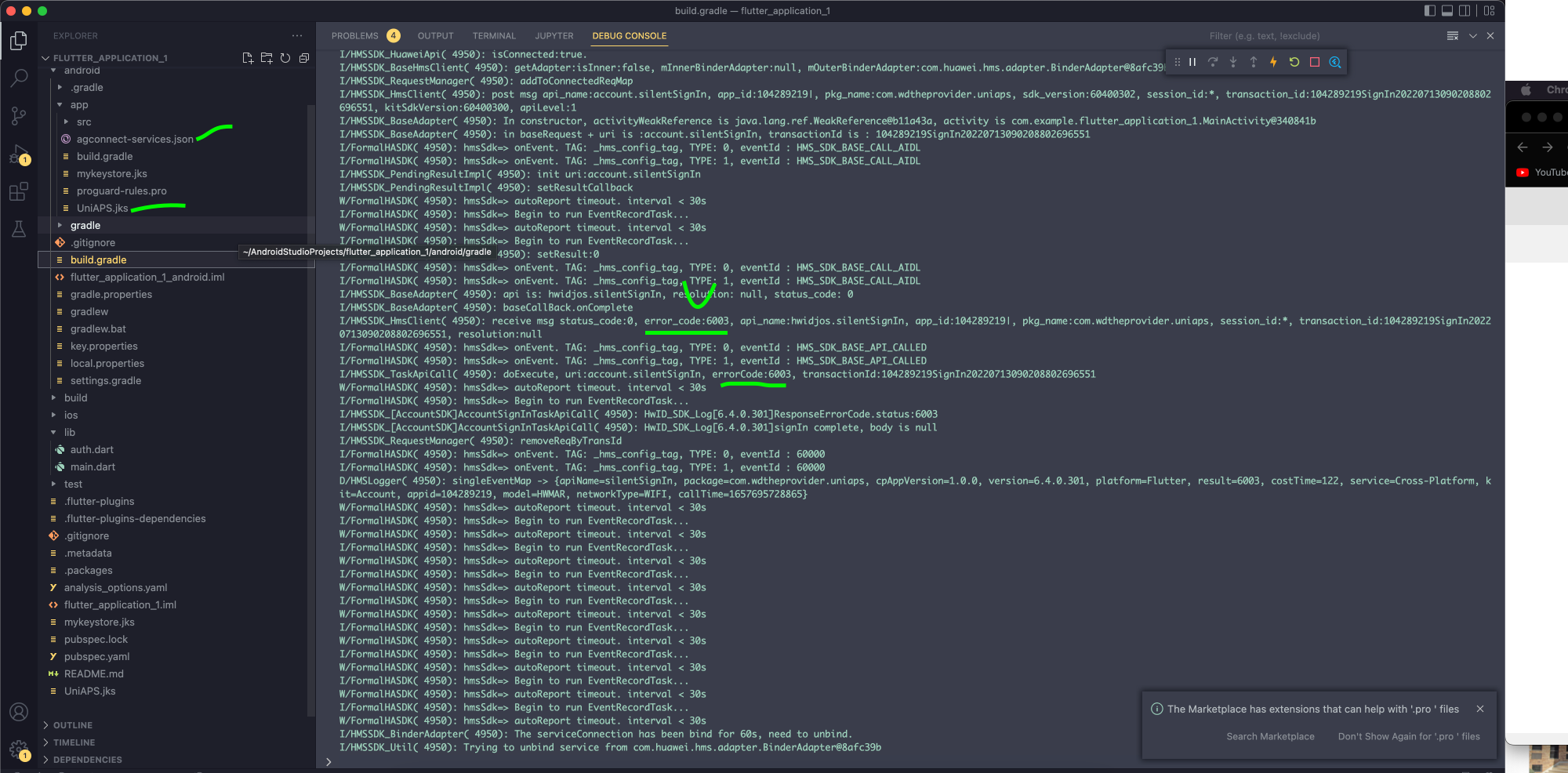Open the Search view in activity bar
The width and height of the screenshot is (1568, 773).
point(19,78)
